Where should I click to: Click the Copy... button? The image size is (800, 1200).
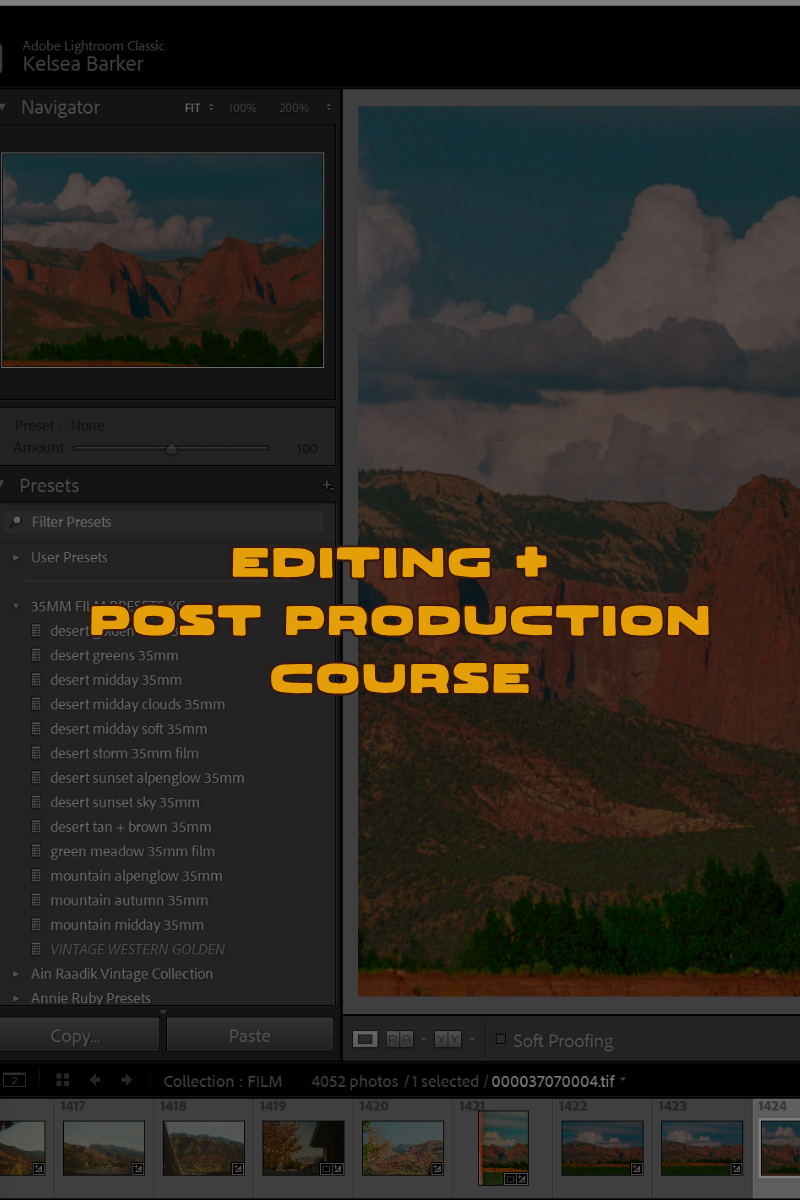[x=78, y=1036]
